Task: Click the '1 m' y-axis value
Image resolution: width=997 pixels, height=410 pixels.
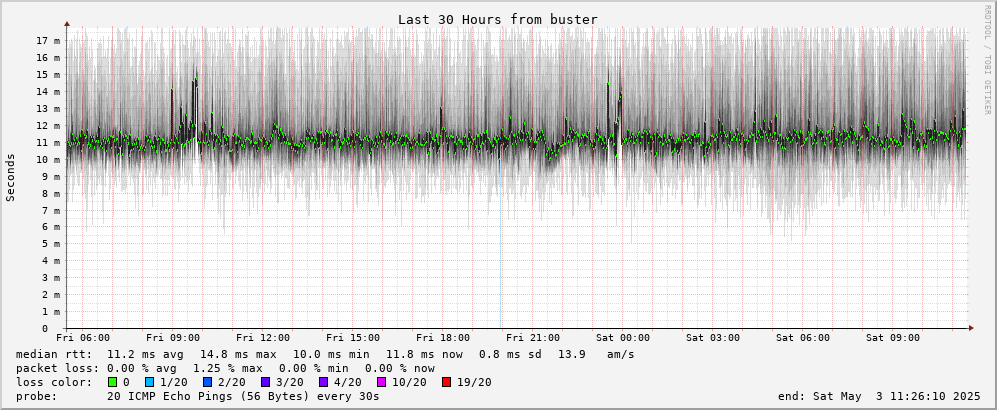Action: coord(52,311)
